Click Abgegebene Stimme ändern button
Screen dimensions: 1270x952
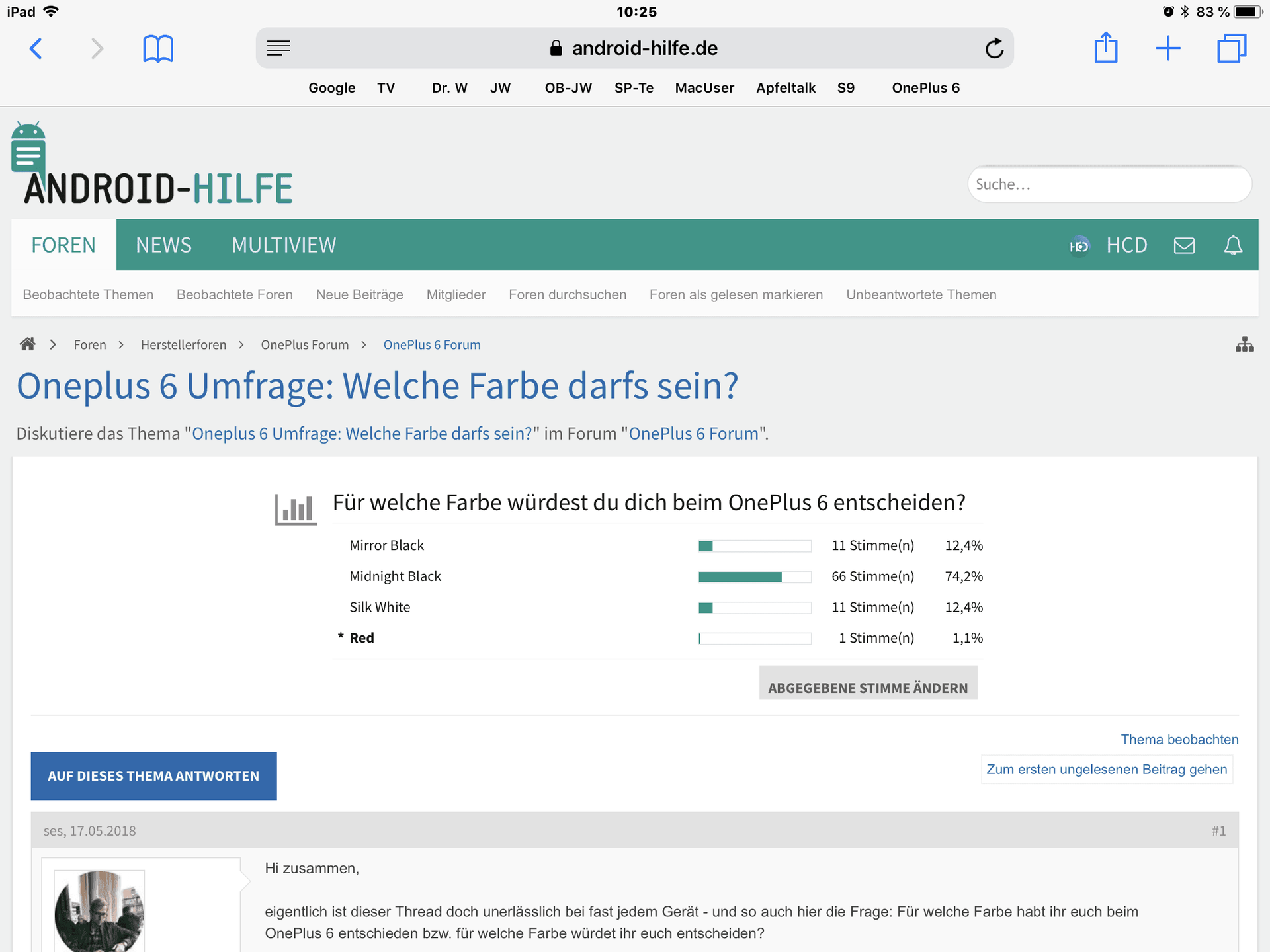[868, 684]
